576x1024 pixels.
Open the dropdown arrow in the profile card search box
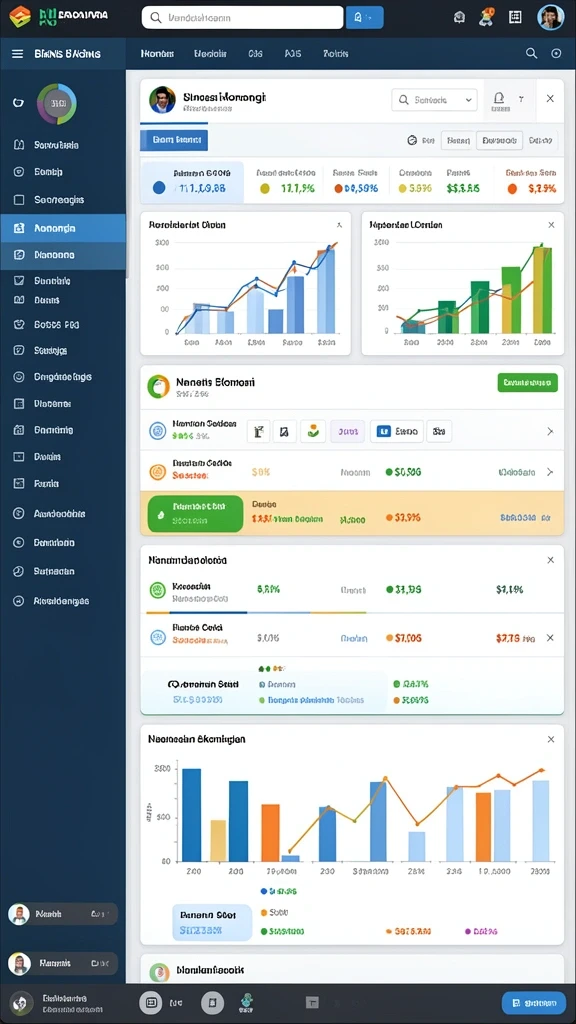(x=468, y=100)
